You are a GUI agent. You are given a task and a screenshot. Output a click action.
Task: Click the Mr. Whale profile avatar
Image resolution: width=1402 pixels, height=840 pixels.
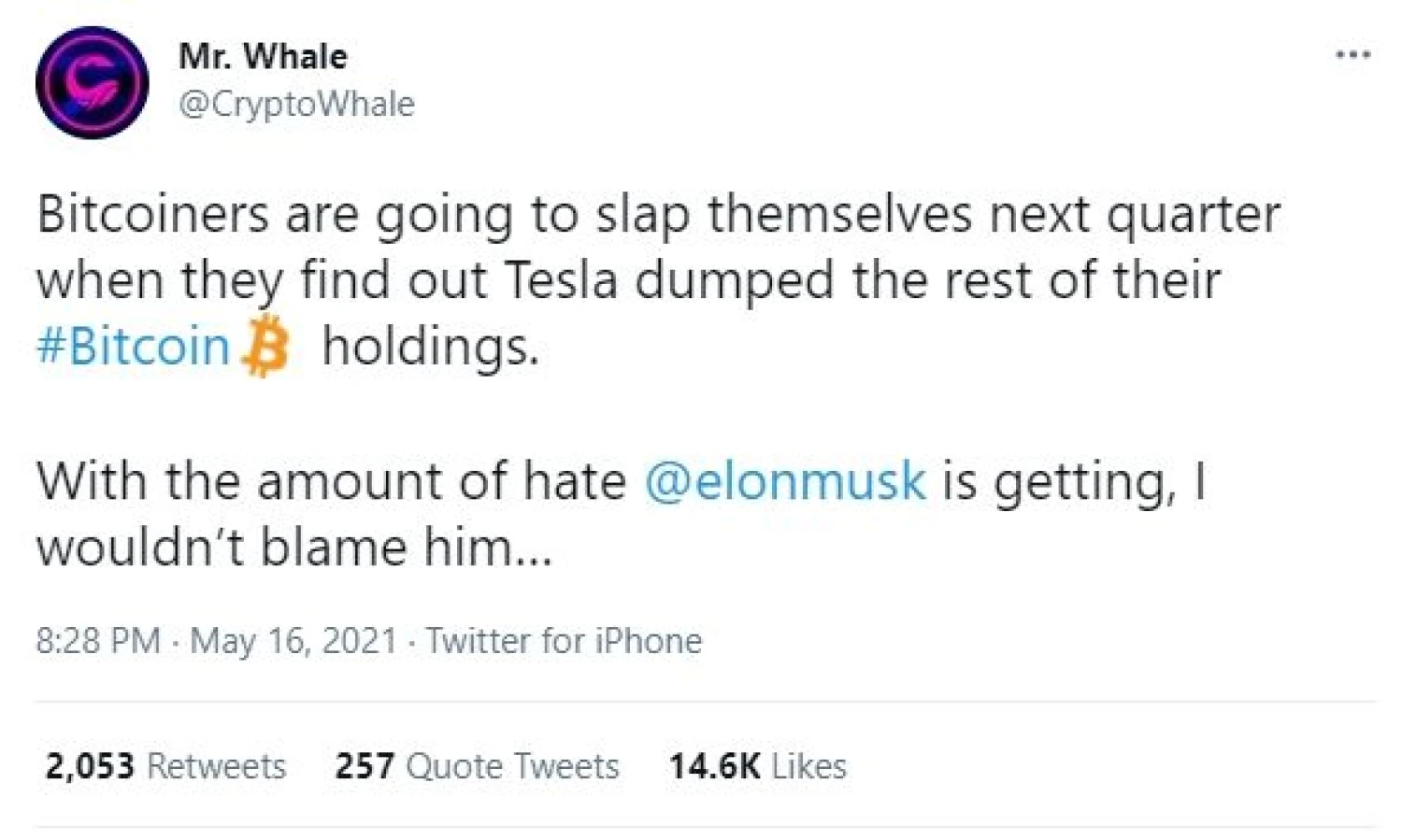[x=92, y=82]
